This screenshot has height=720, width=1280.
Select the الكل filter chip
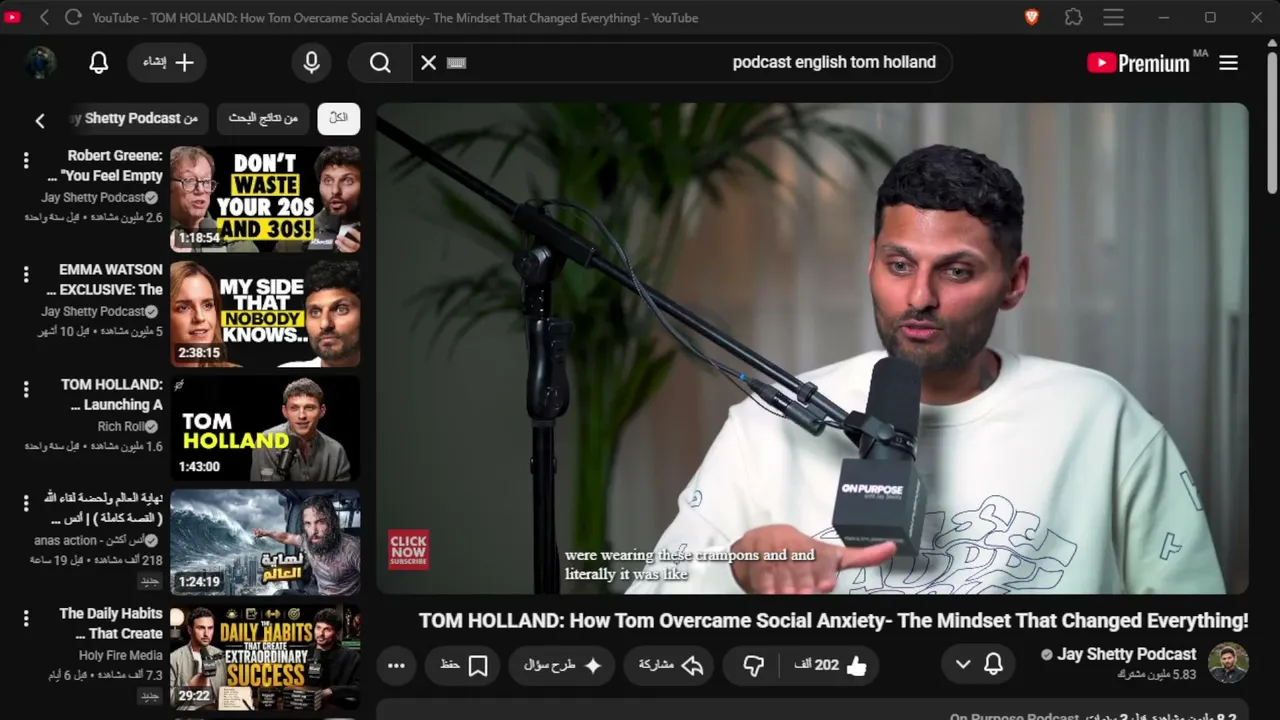(x=338, y=118)
